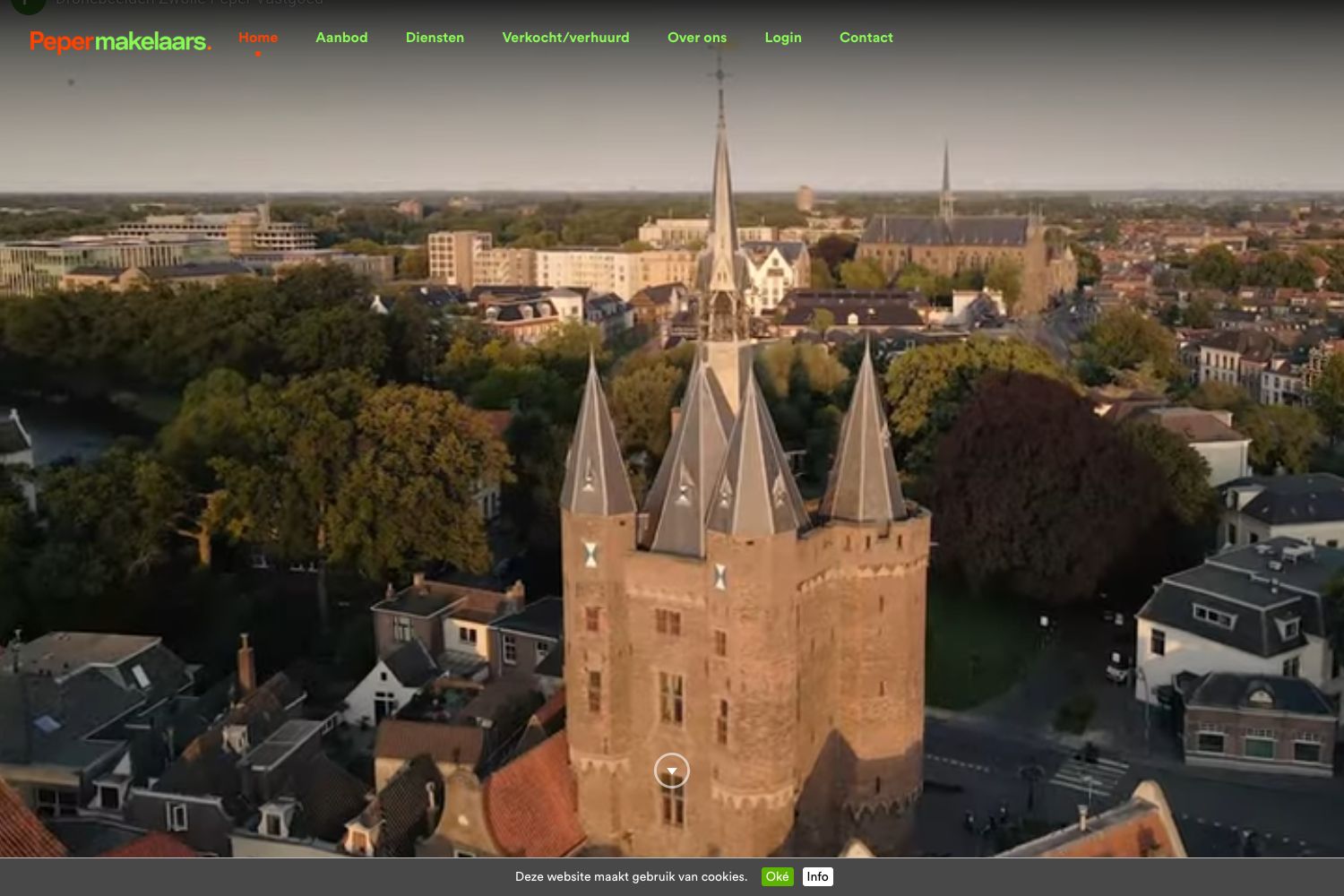Click the Pepermakelaars logo
The height and width of the screenshot is (896, 1344).
[121, 41]
